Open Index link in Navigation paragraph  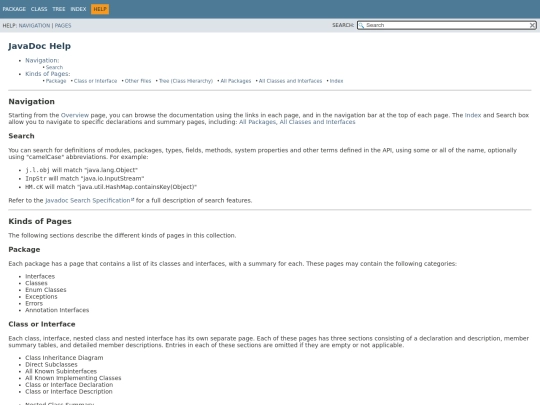pyautogui.click(x=473, y=115)
